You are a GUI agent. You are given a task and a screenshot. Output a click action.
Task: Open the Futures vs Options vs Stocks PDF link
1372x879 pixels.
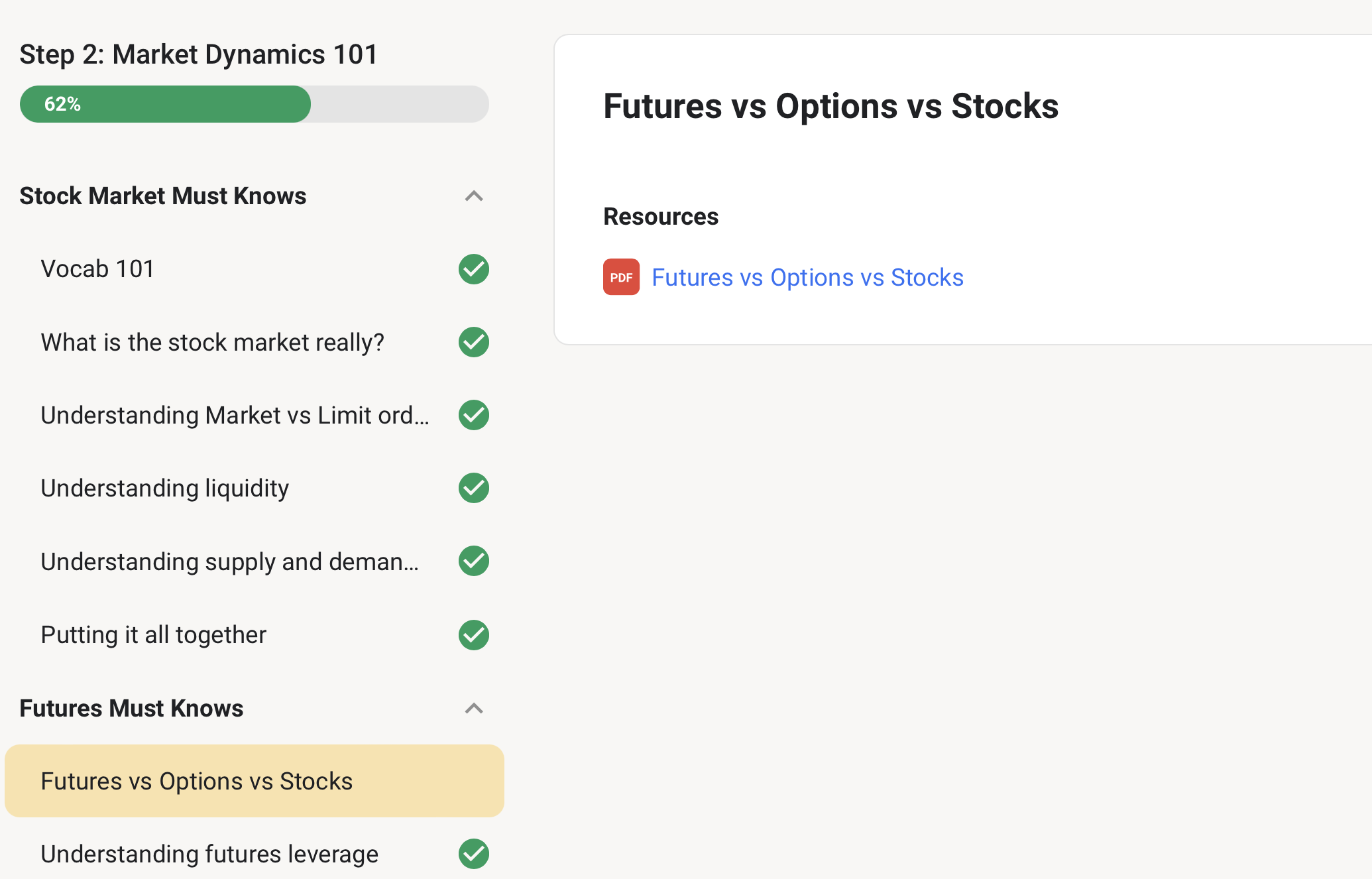(807, 277)
